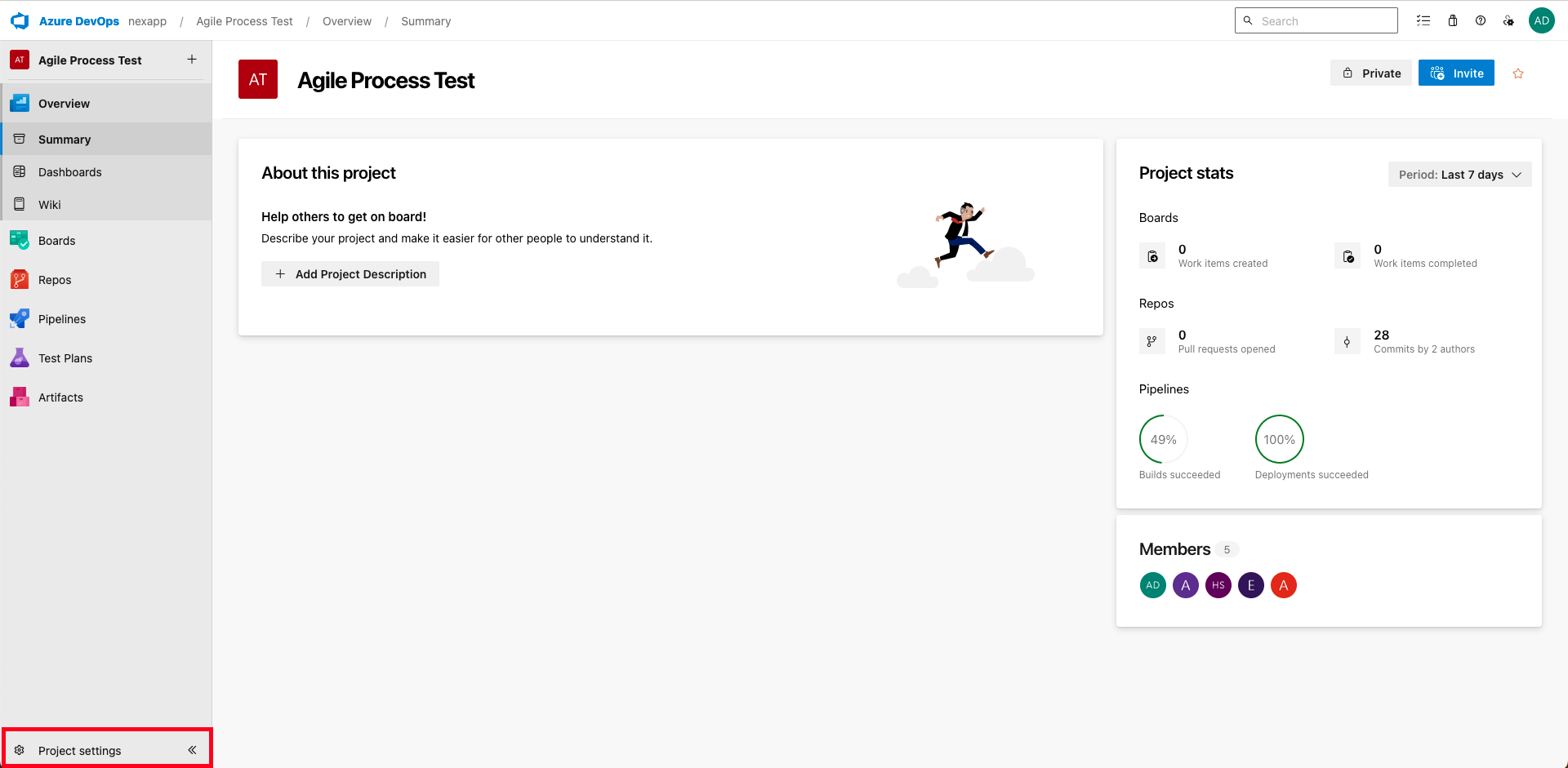Select the red A member avatar
This screenshot has height=768, width=1568.
pos(1284,585)
